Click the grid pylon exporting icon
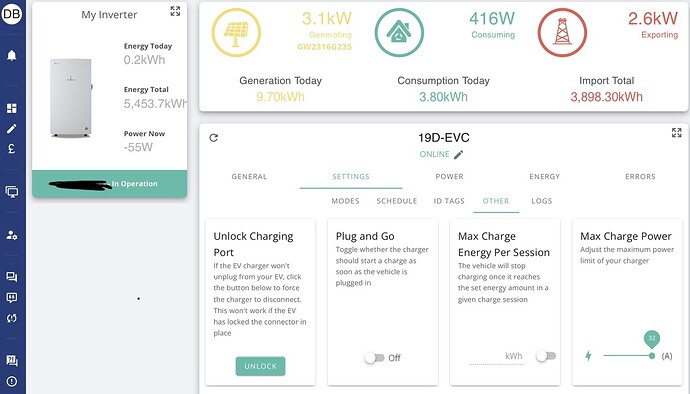The height and width of the screenshot is (394, 690). [562, 33]
